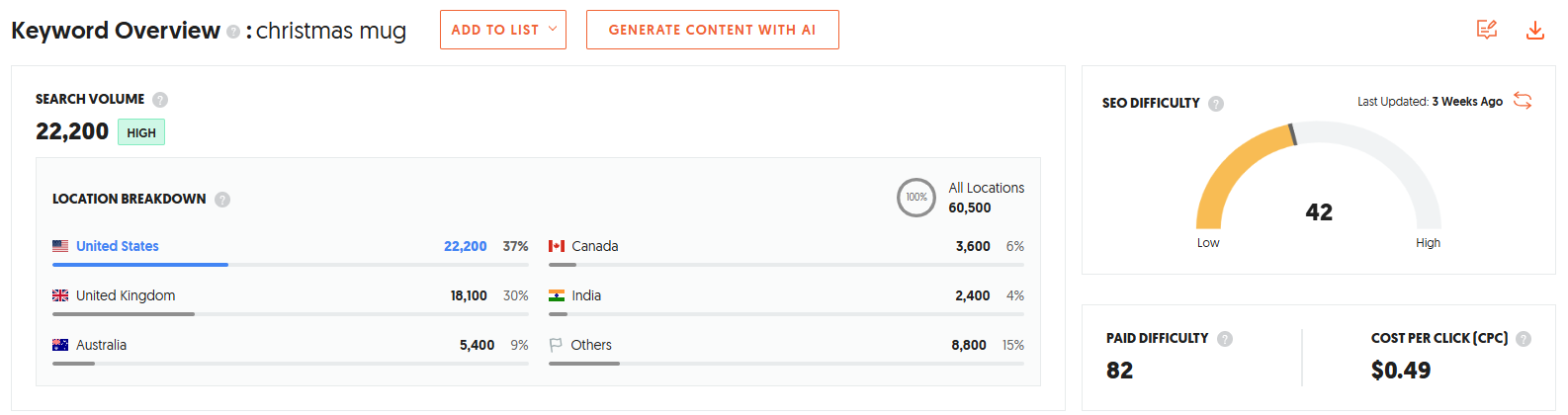Click the SEO Difficulty help icon
The height and width of the screenshot is (415, 1568).
click(x=1216, y=104)
